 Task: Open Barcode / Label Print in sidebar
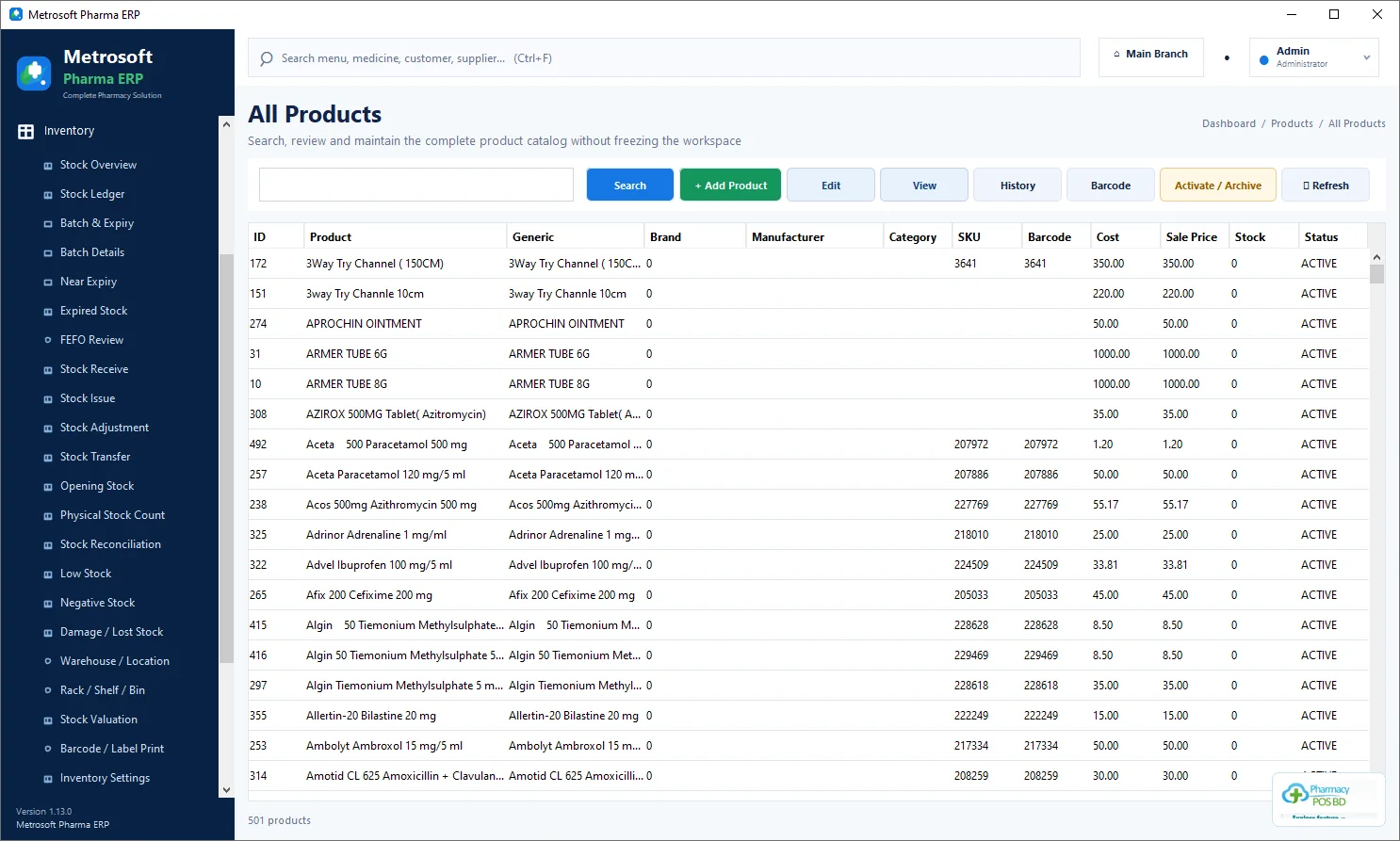pos(112,749)
